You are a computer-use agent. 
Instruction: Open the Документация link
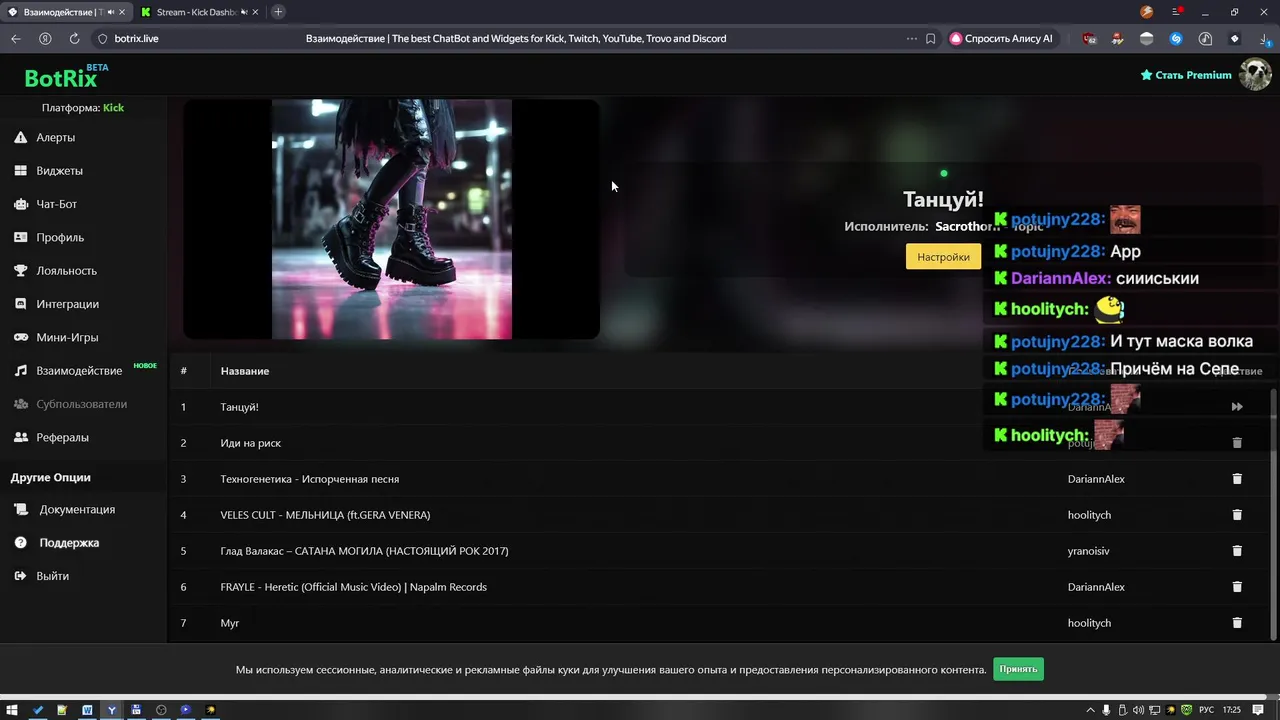click(x=77, y=509)
